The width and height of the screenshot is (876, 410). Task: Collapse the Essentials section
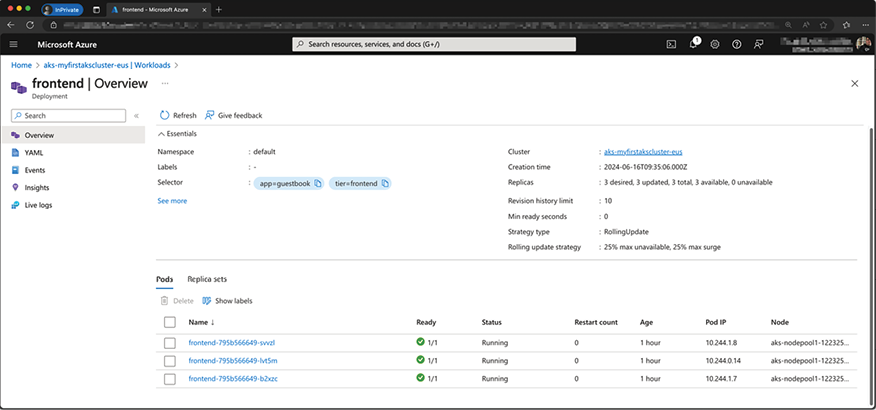tap(177, 134)
